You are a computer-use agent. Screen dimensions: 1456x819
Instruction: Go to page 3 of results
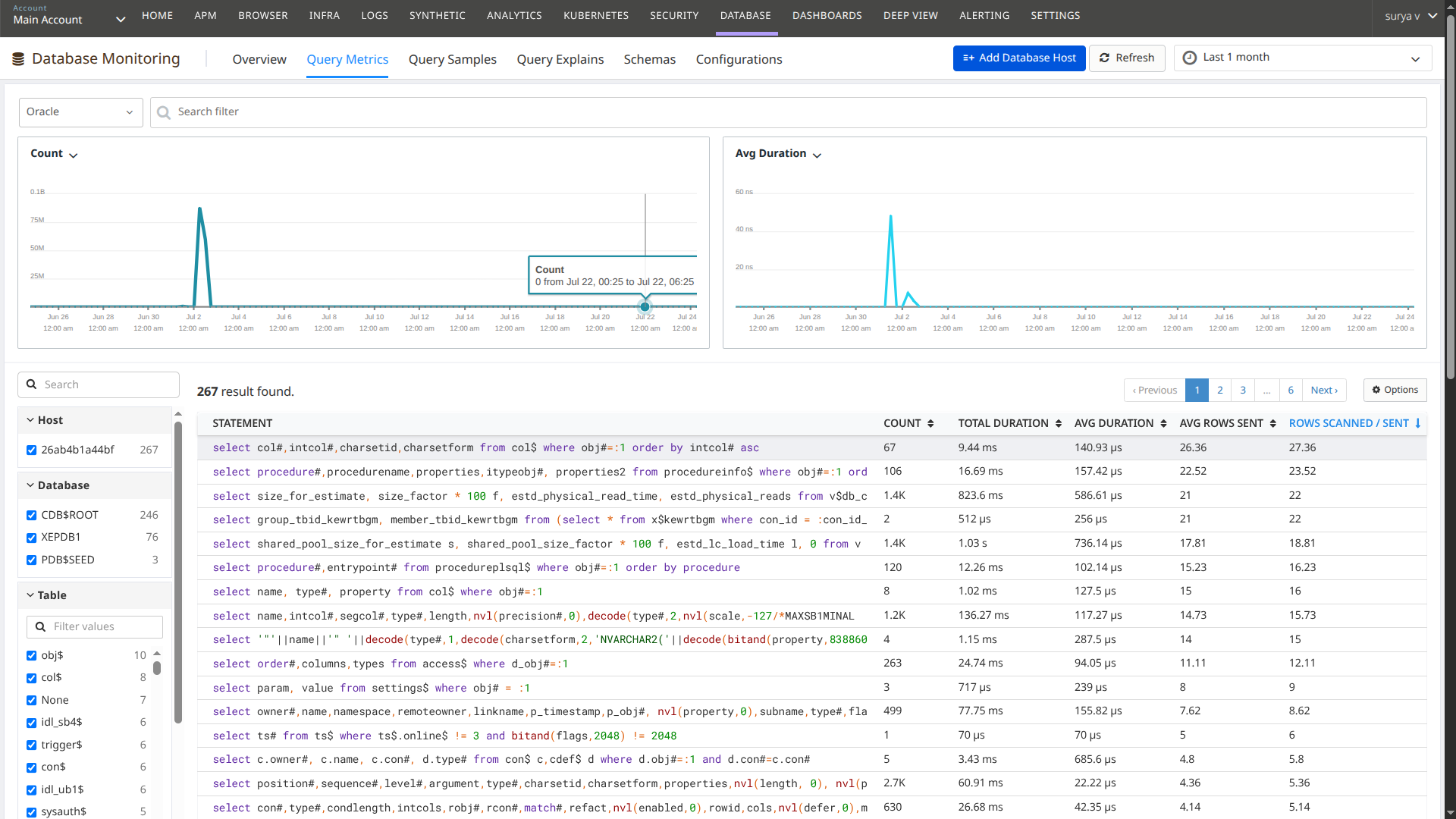(x=1242, y=390)
